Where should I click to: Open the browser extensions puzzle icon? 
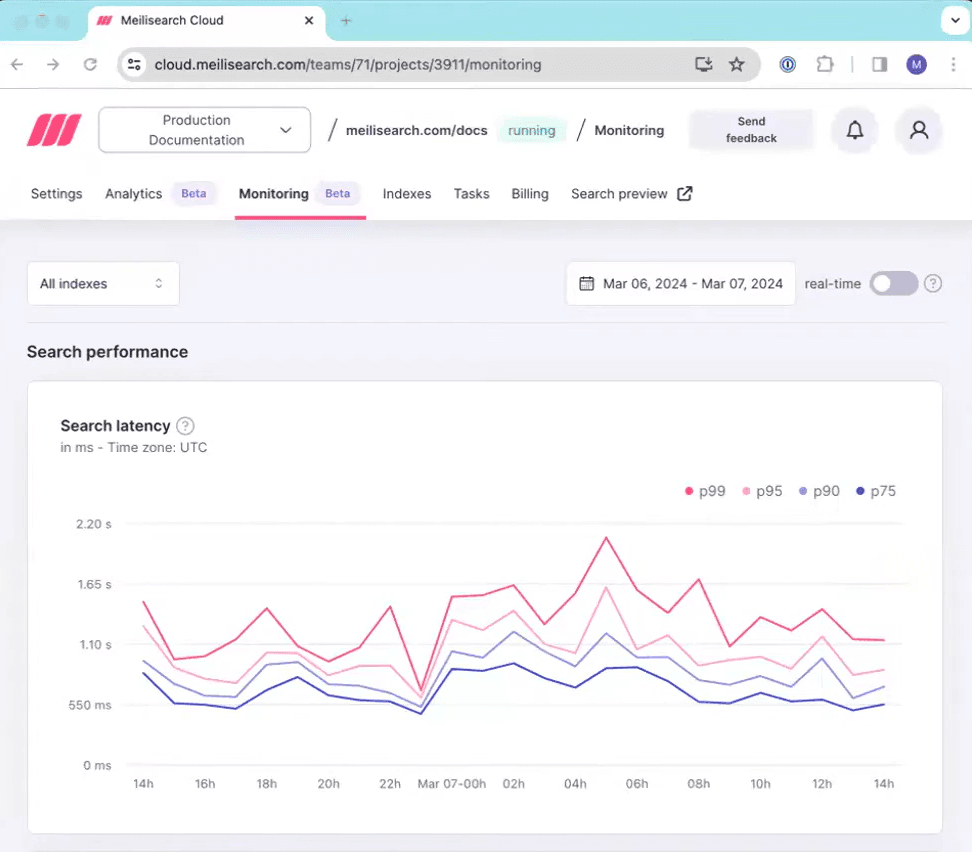tap(824, 65)
